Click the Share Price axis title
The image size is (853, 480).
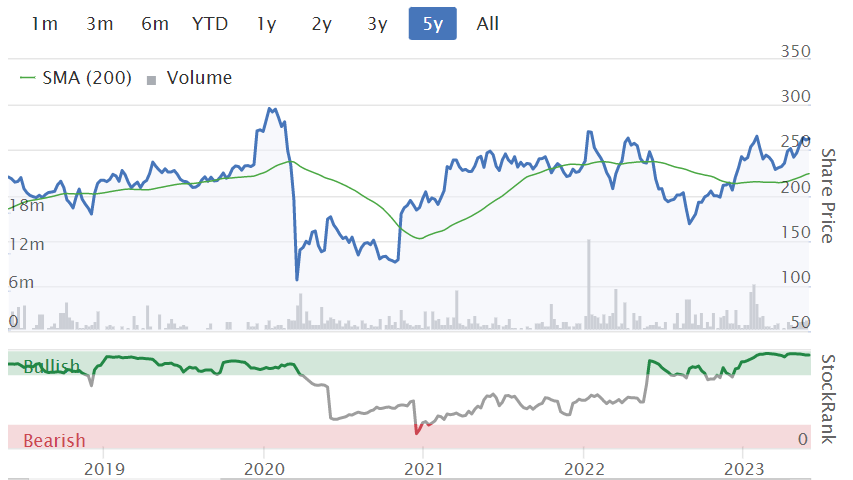(827, 196)
